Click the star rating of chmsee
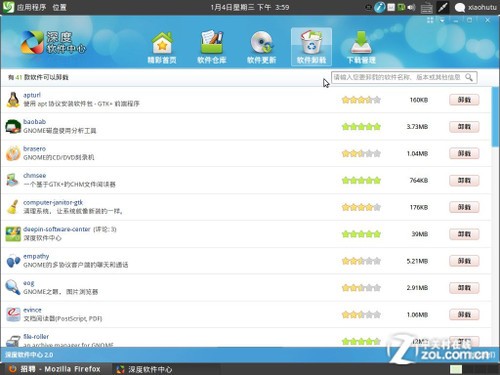 [x=361, y=180]
